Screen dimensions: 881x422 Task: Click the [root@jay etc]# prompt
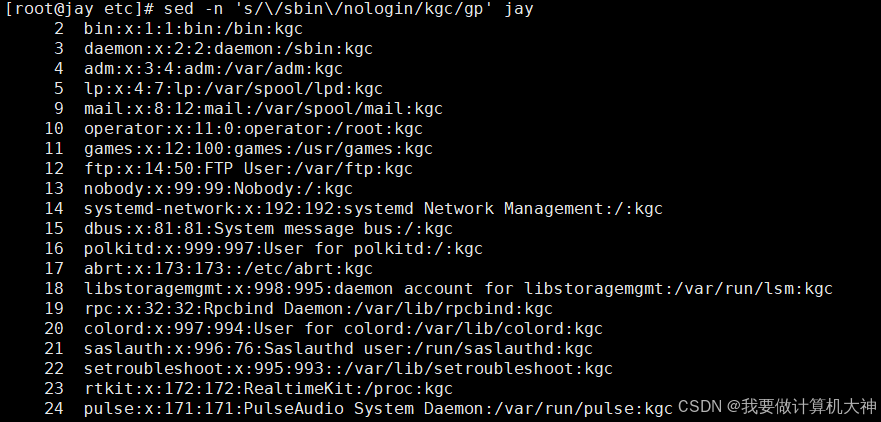[x=79, y=10]
